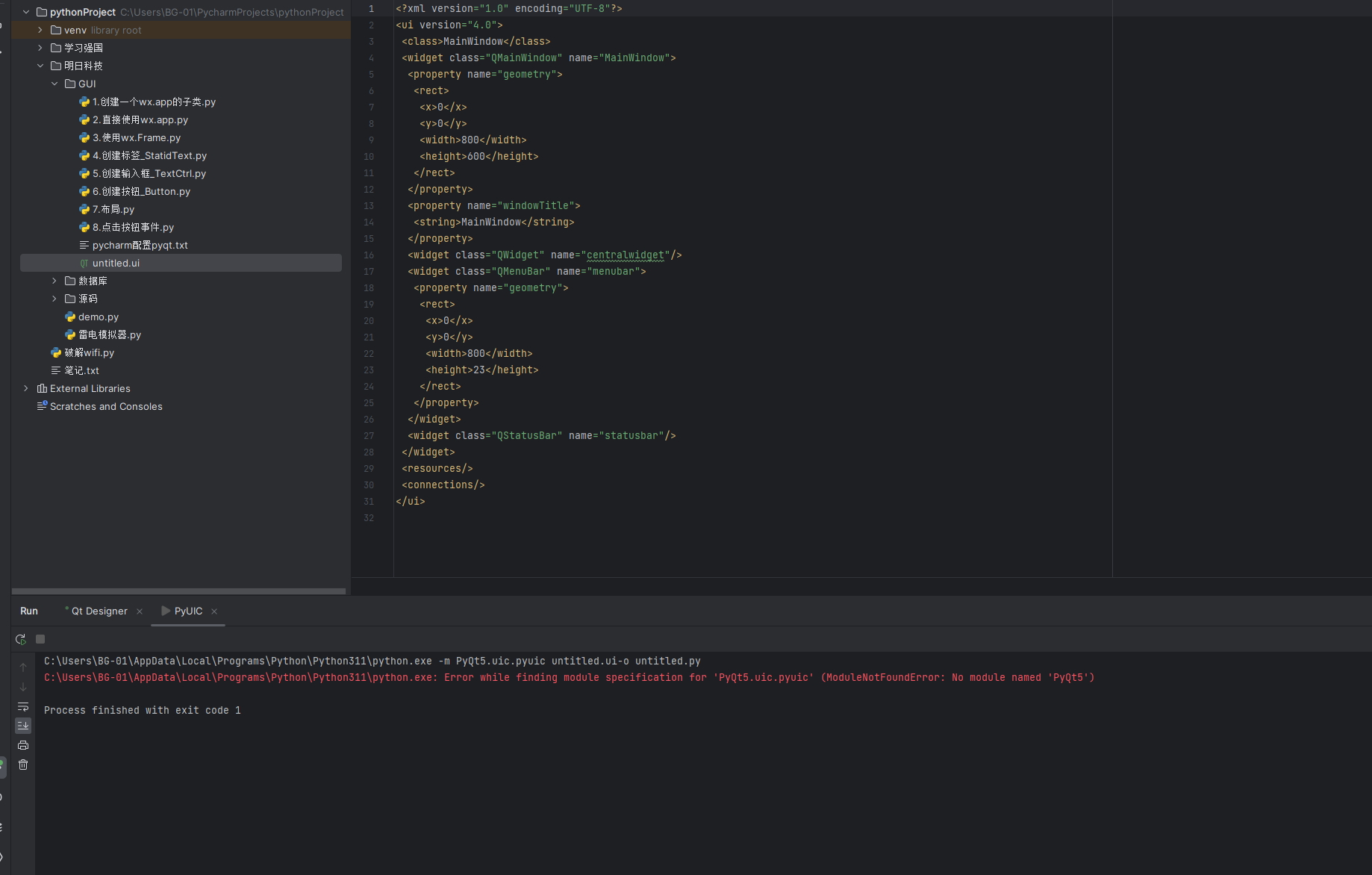Click line number 17 in gutter

(x=369, y=272)
